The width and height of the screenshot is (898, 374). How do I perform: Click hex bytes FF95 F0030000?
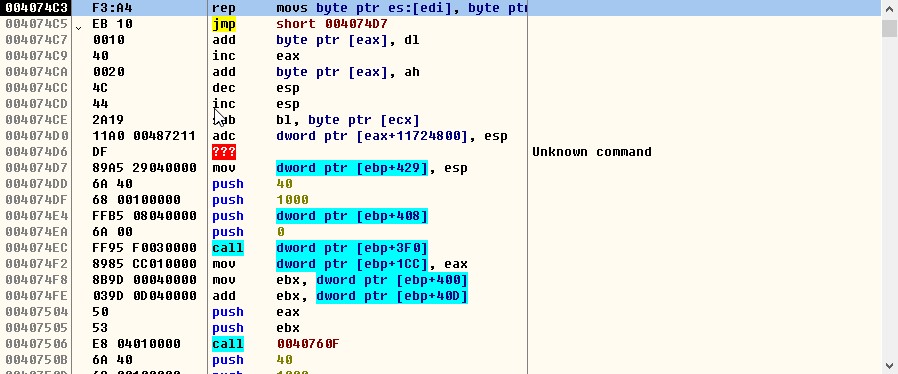[x=144, y=248]
